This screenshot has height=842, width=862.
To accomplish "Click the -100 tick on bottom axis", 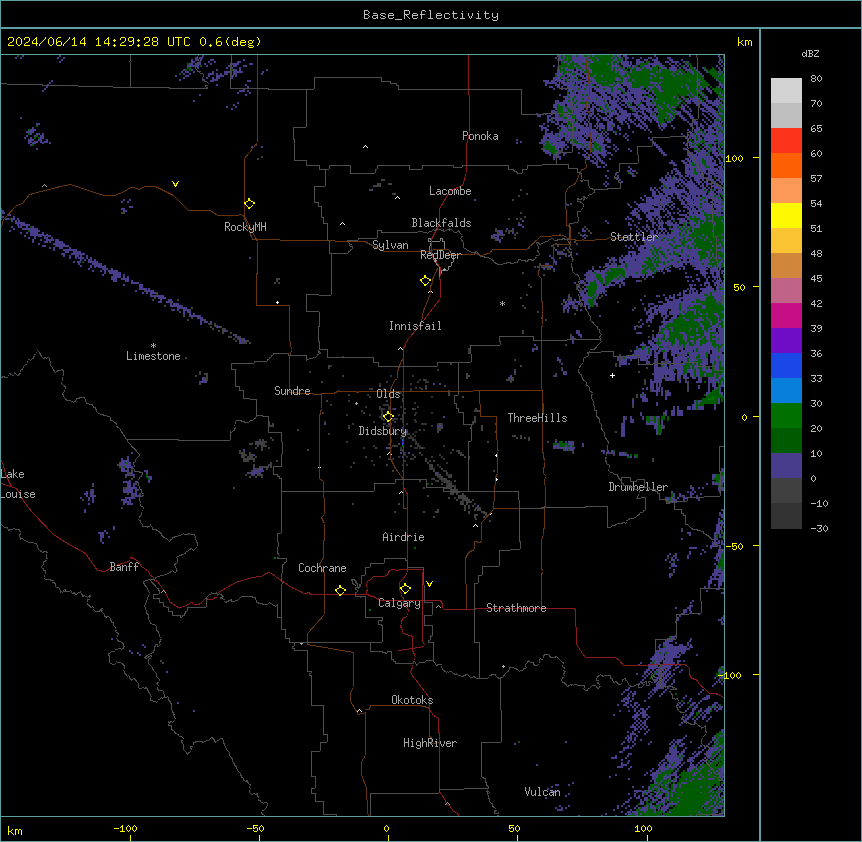I will (x=125, y=828).
